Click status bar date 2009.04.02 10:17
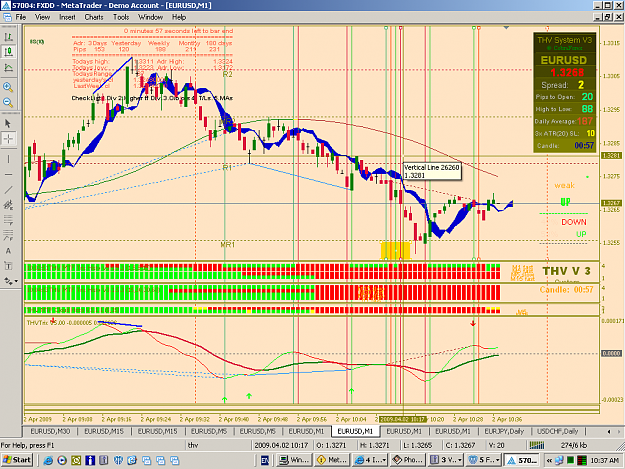The height and width of the screenshot is (469, 625). (x=281, y=445)
